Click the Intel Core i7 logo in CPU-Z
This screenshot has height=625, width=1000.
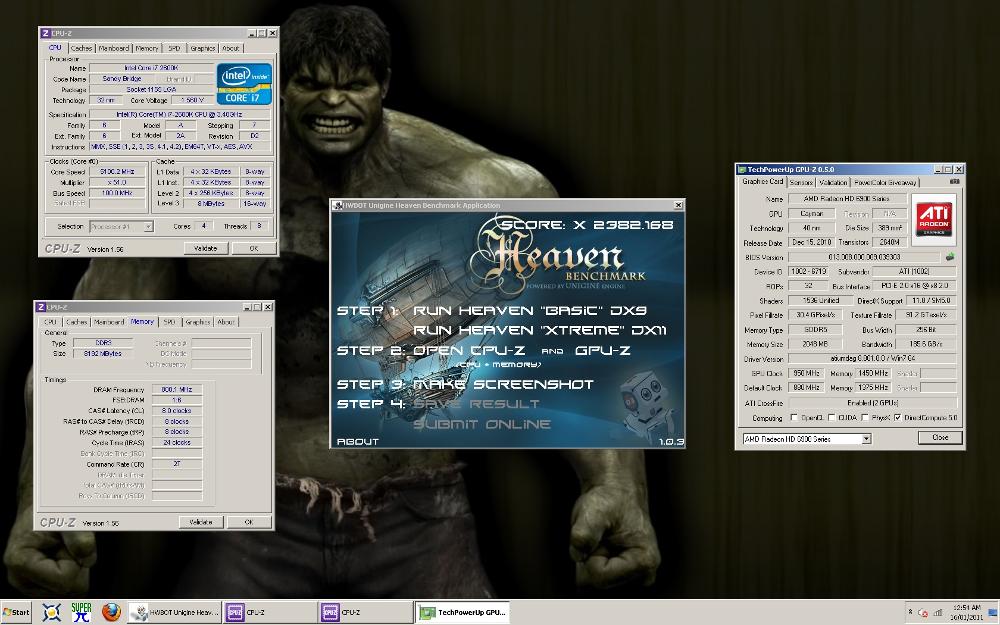click(x=244, y=84)
